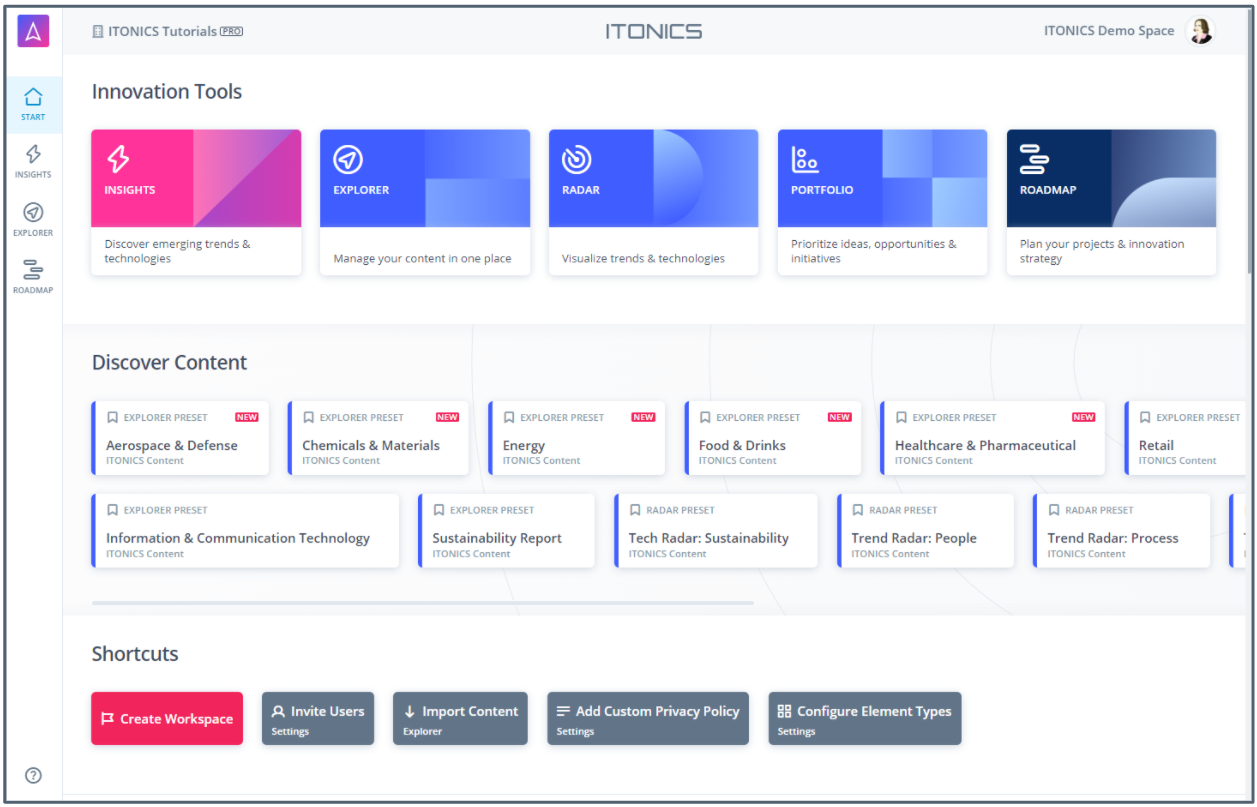Open Information & Communication Technology preset title
Image resolution: width=1257 pixels, height=807 pixels.
pos(238,538)
